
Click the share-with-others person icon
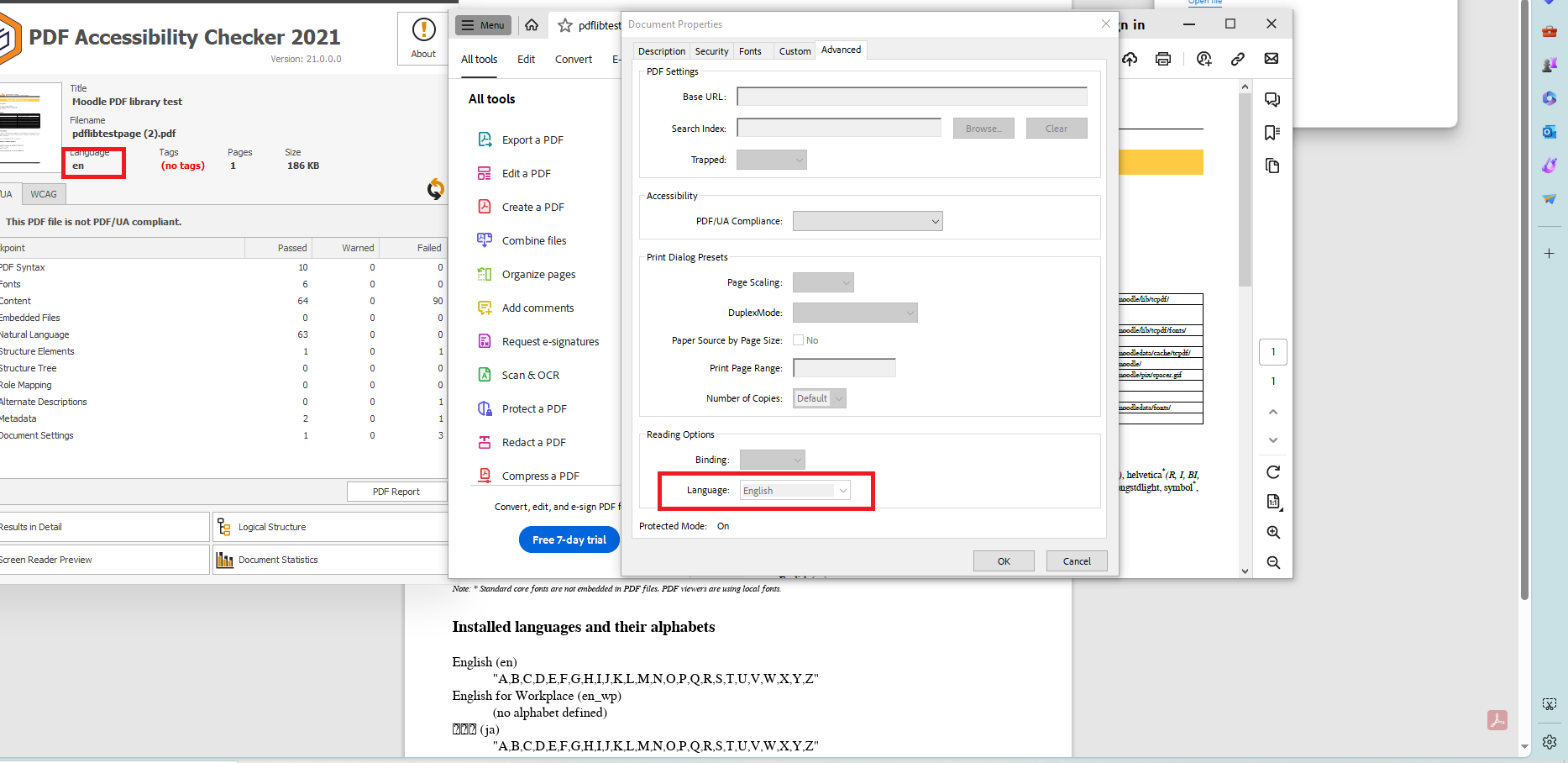(x=1204, y=59)
